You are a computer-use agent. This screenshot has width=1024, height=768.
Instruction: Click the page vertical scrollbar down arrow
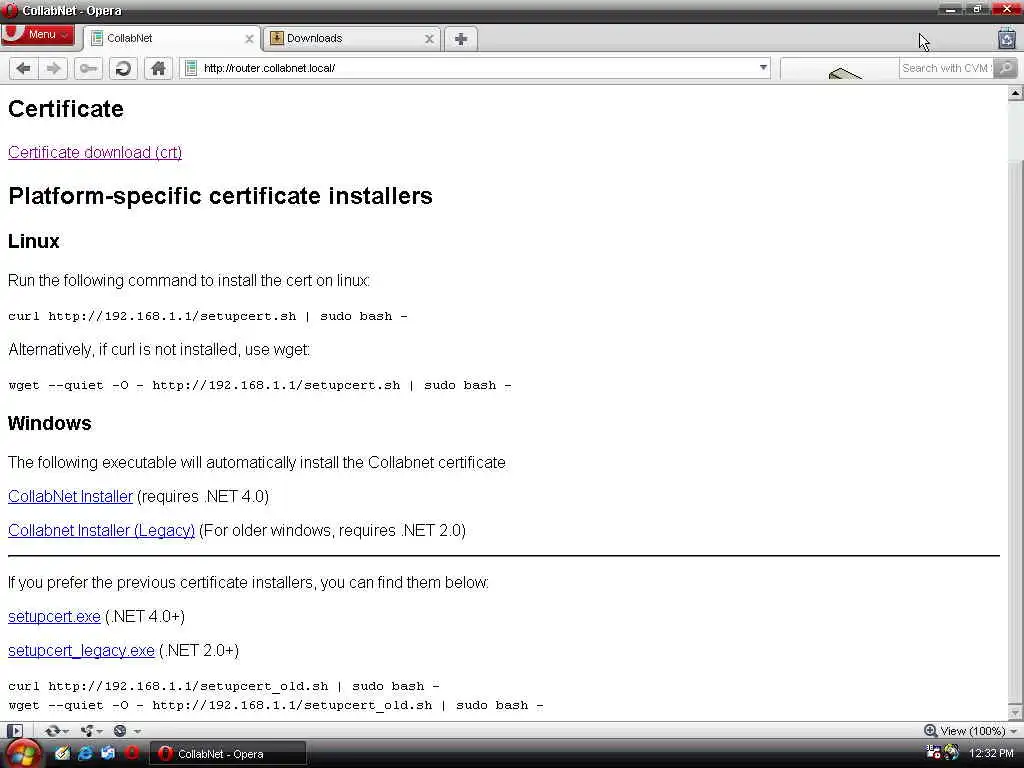(1016, 712)
